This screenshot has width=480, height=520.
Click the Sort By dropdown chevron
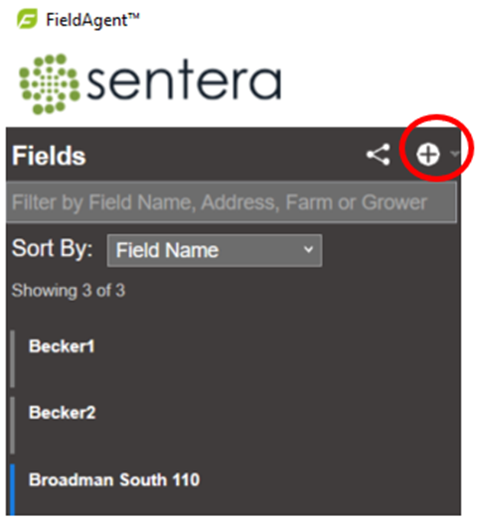pos(309,249)
